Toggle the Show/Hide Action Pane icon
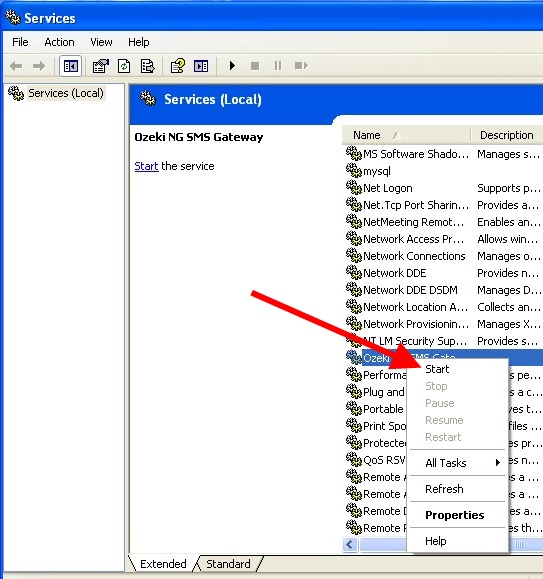 (201, 66)
